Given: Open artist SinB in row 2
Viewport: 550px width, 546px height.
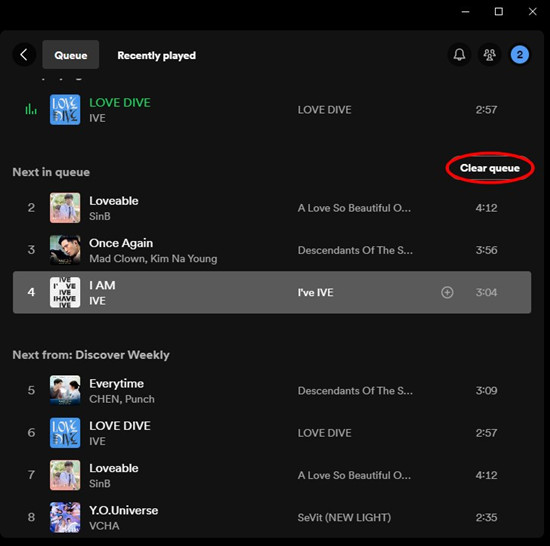Looking at the screenshot, I should point(100,216).
